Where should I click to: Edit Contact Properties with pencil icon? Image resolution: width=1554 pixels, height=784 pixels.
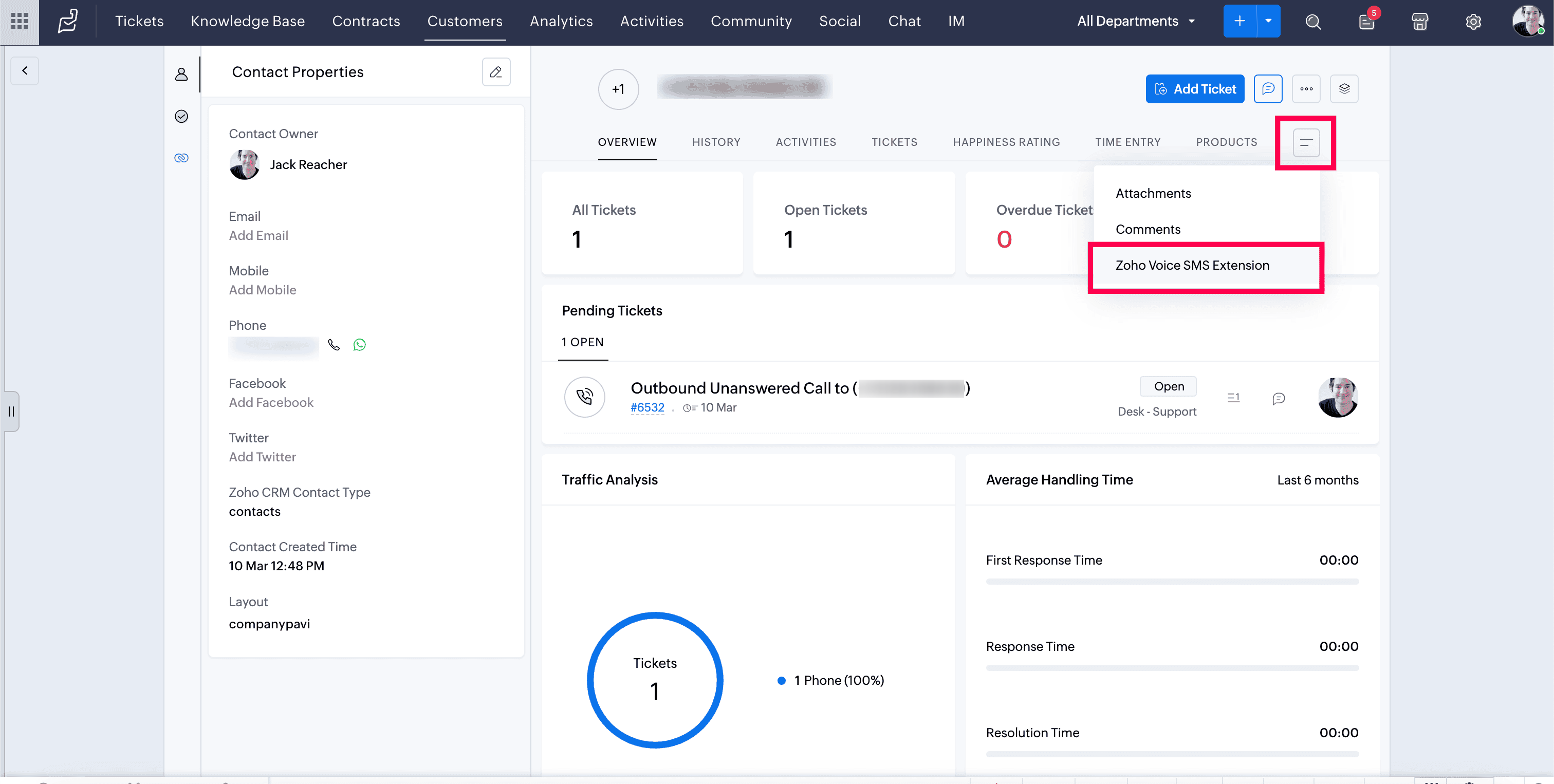(496, 72)
